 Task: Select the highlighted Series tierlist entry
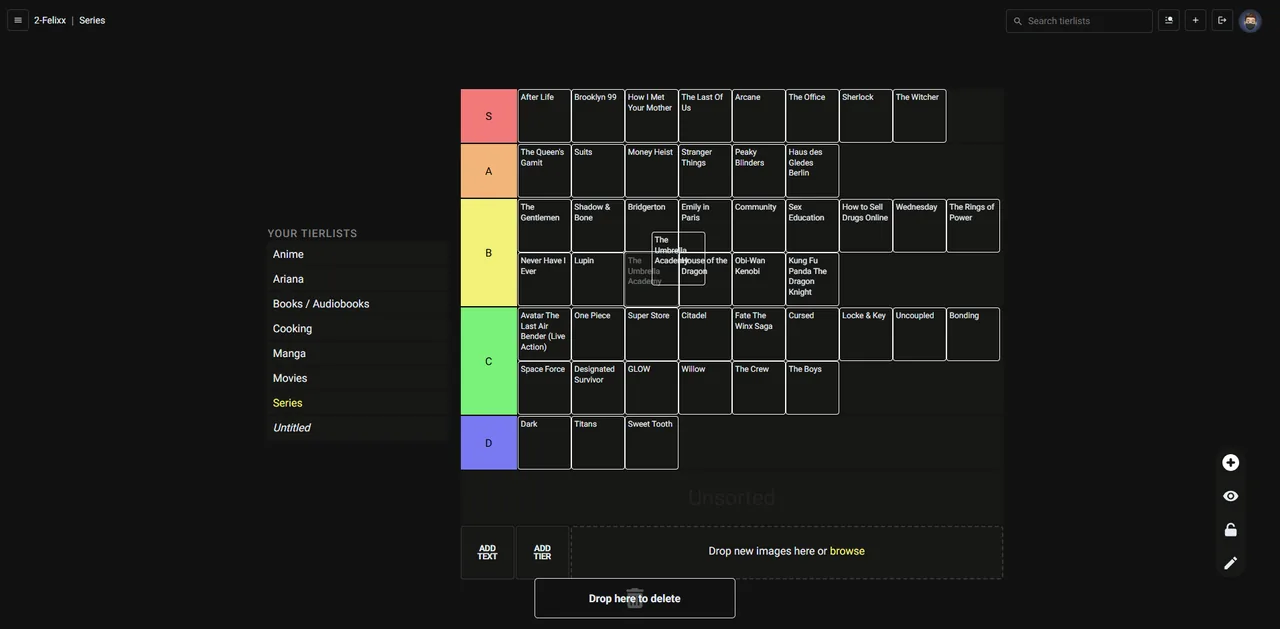pos(358,403)
